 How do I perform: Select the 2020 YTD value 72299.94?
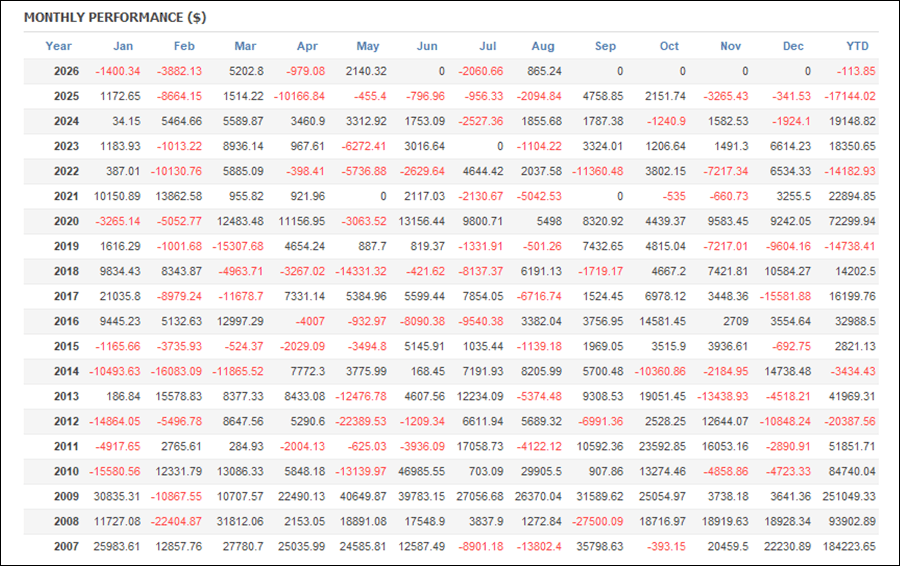(x=852, y=221)
